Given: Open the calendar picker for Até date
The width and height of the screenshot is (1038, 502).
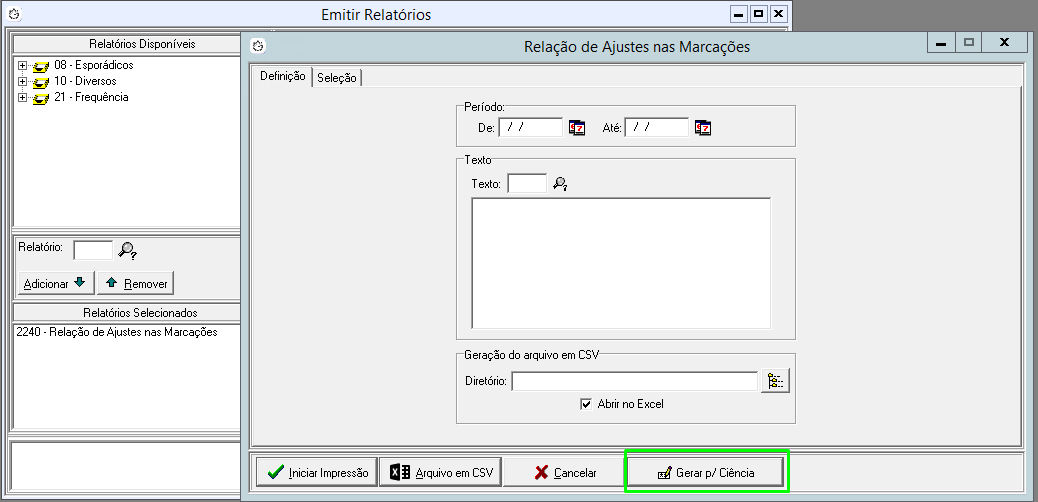Looking at the screenshot, I should pyautogui.click(x=703, y=128).
